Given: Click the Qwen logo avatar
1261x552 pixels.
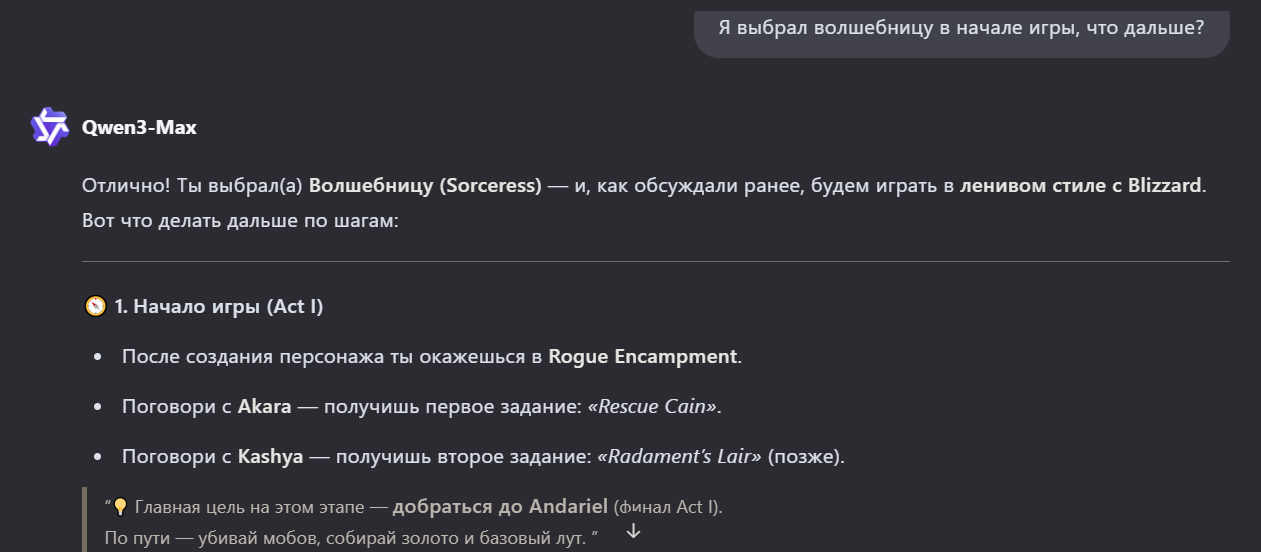Looking at the screenshot, I should click(49, 127).
